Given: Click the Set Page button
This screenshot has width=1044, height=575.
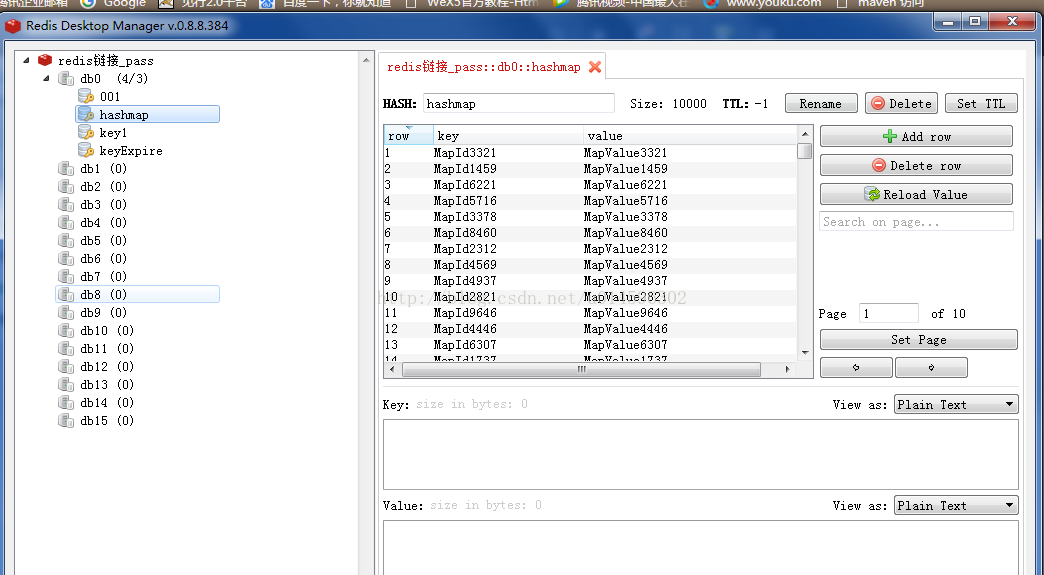Looking at the screenshot, I should tap(919, 340).
